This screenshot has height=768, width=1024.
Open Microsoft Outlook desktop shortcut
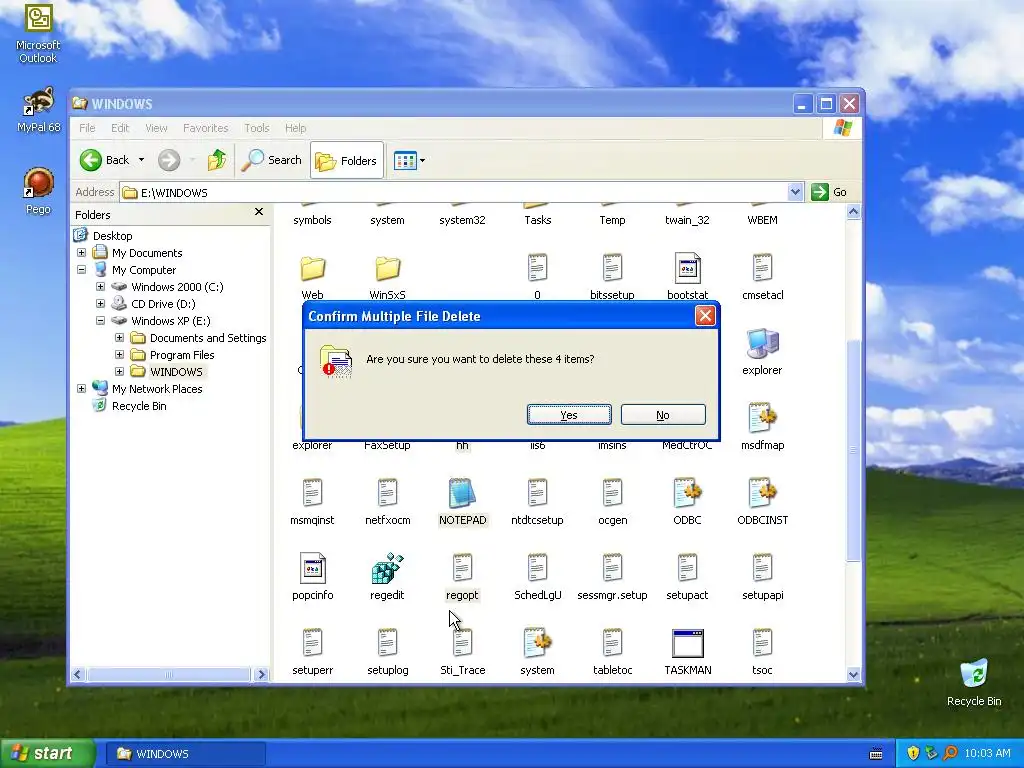(x=38, y=34)
